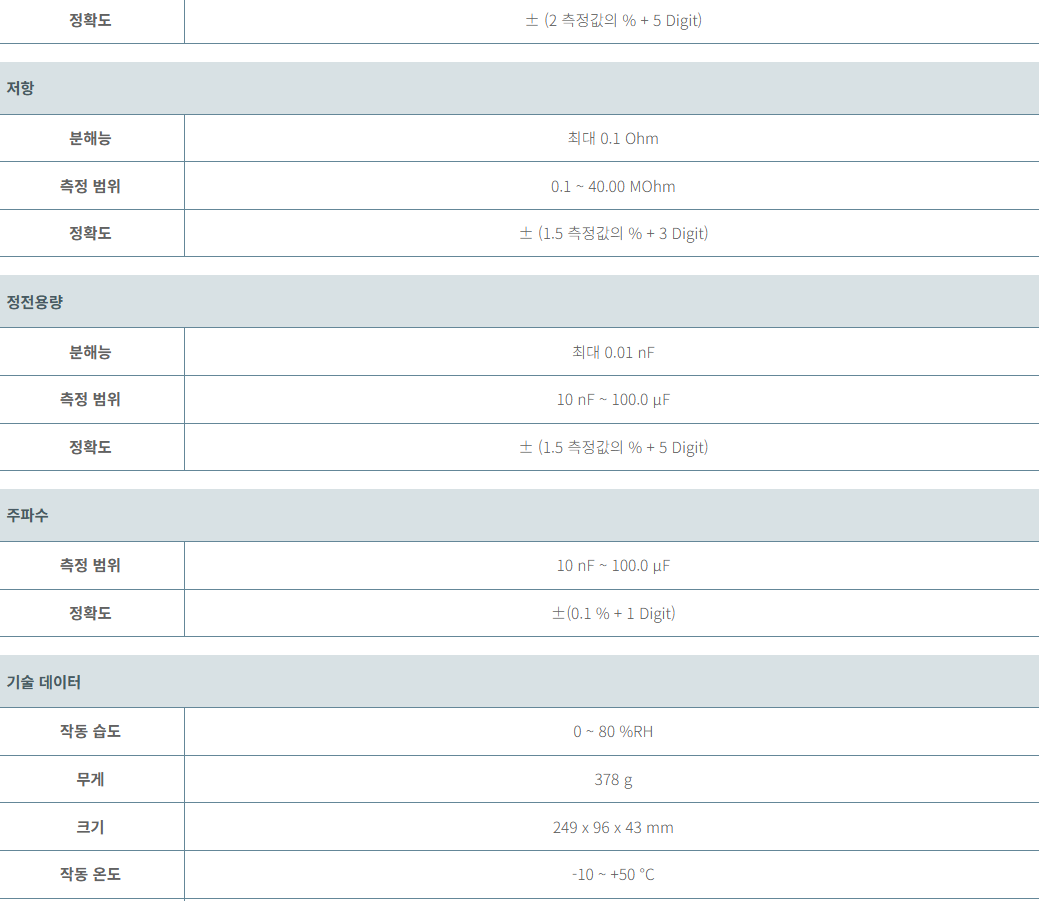
Task: Select the value 최대 0.1 Ohm
Action: (613, 138)
